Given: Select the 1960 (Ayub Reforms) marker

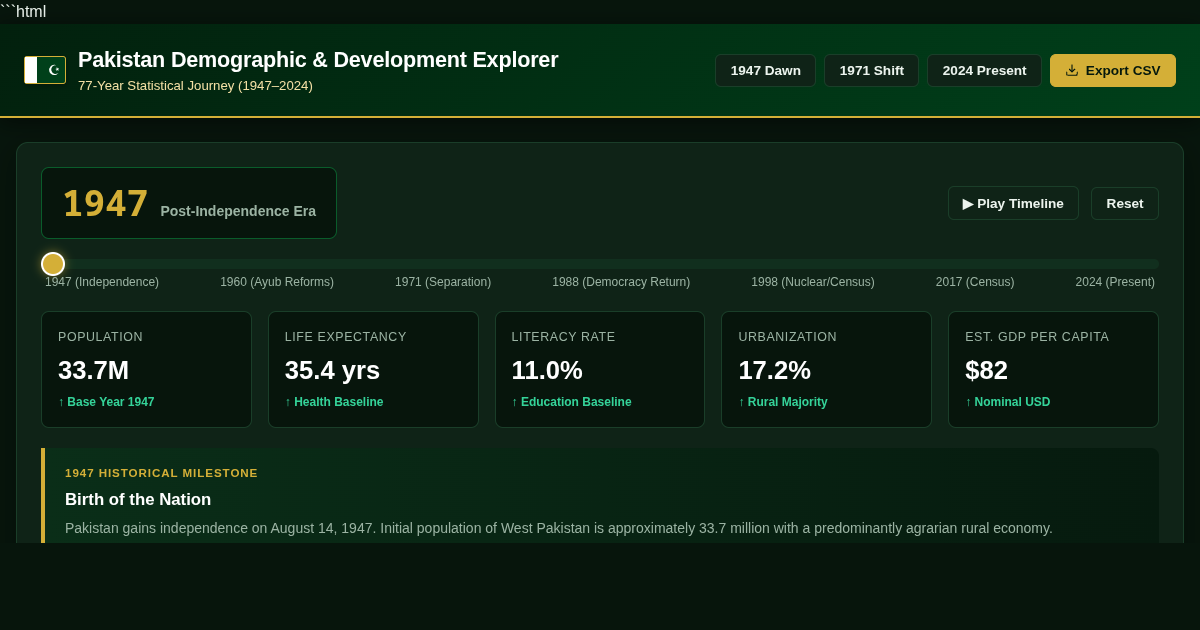Looking at the screenshot, I should (x=277, y=282).
